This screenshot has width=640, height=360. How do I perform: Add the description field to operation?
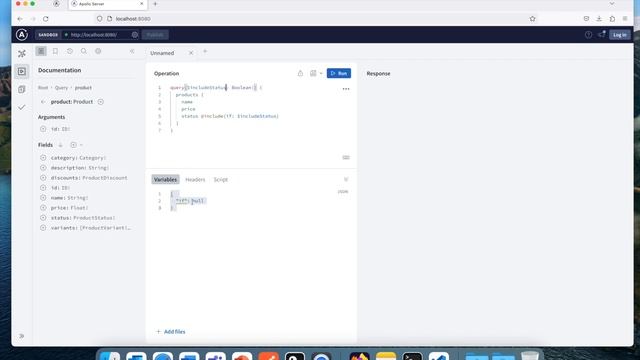[43, 168]
